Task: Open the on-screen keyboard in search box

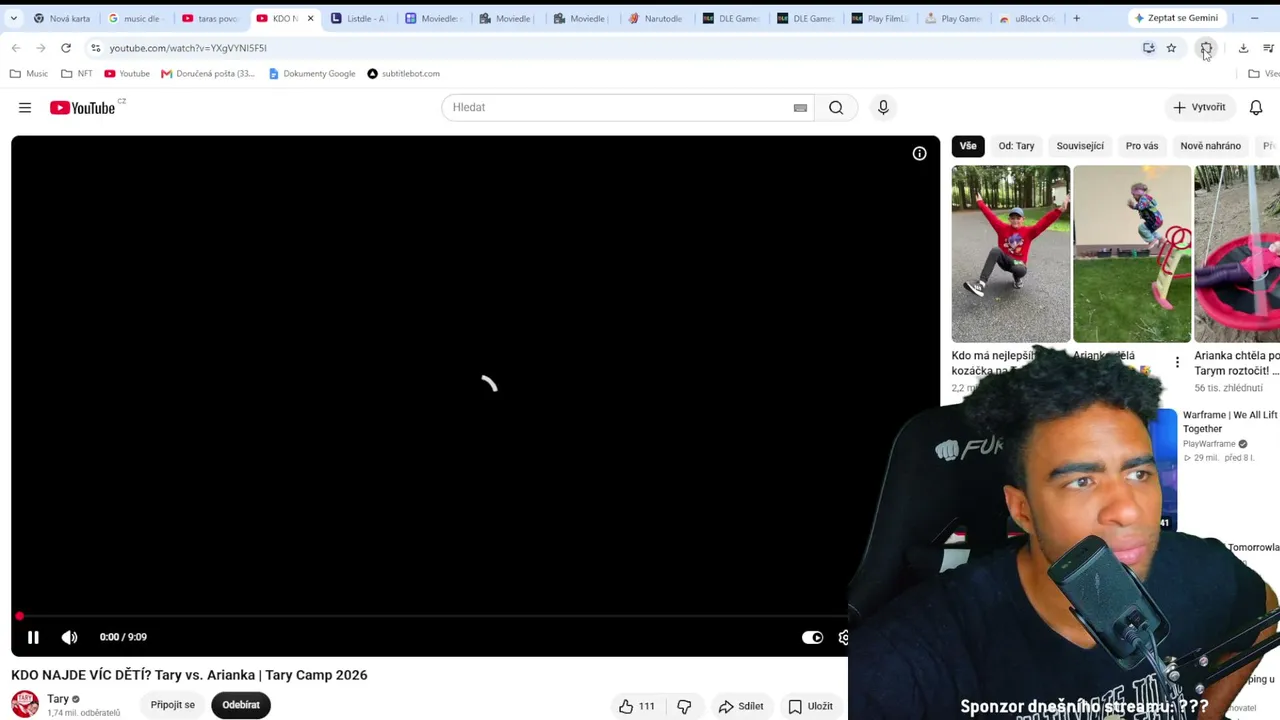Action: (800, 108)
